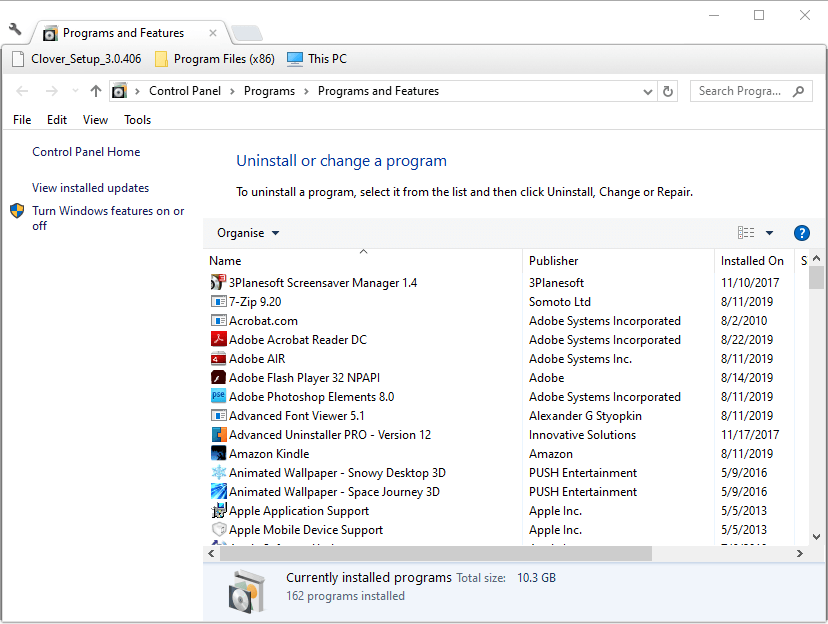Open Help via the blue question mark icon

coord(802,232)
